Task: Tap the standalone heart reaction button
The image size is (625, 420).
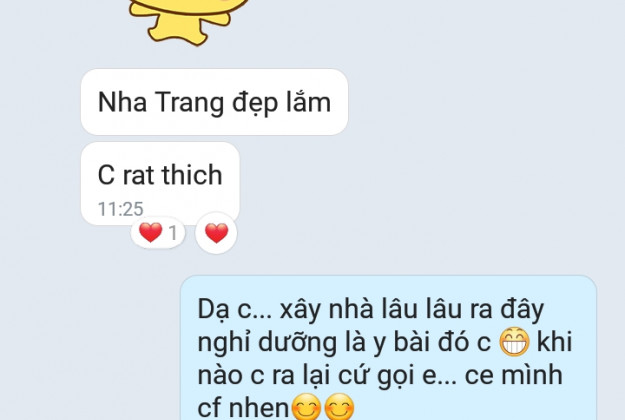Action: pos(216,233)
